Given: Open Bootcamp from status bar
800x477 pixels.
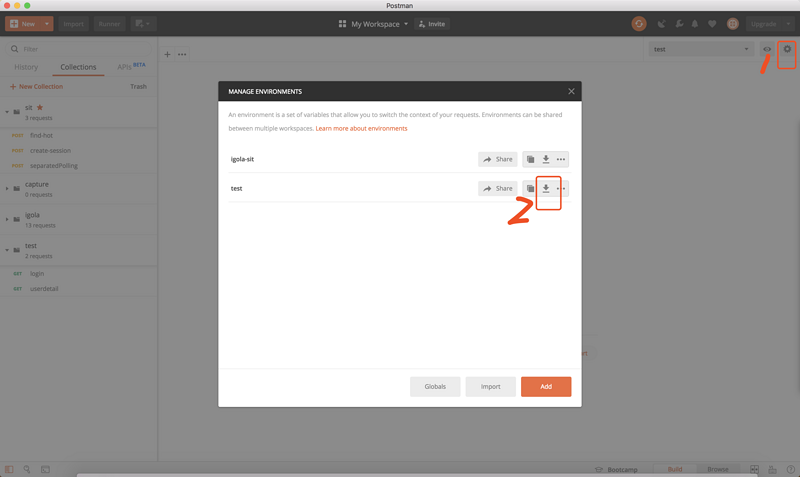Looking at the screenshot, I should tap(616, 469).
